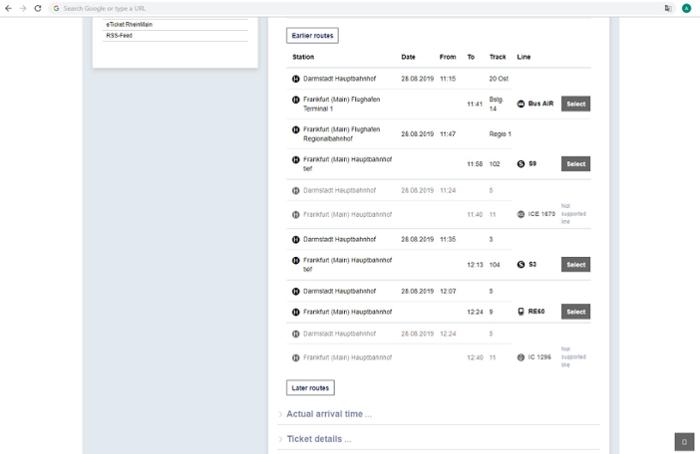Screen dimensions: 700x454
Task: Click the Date column header
Action: (408, 57)
